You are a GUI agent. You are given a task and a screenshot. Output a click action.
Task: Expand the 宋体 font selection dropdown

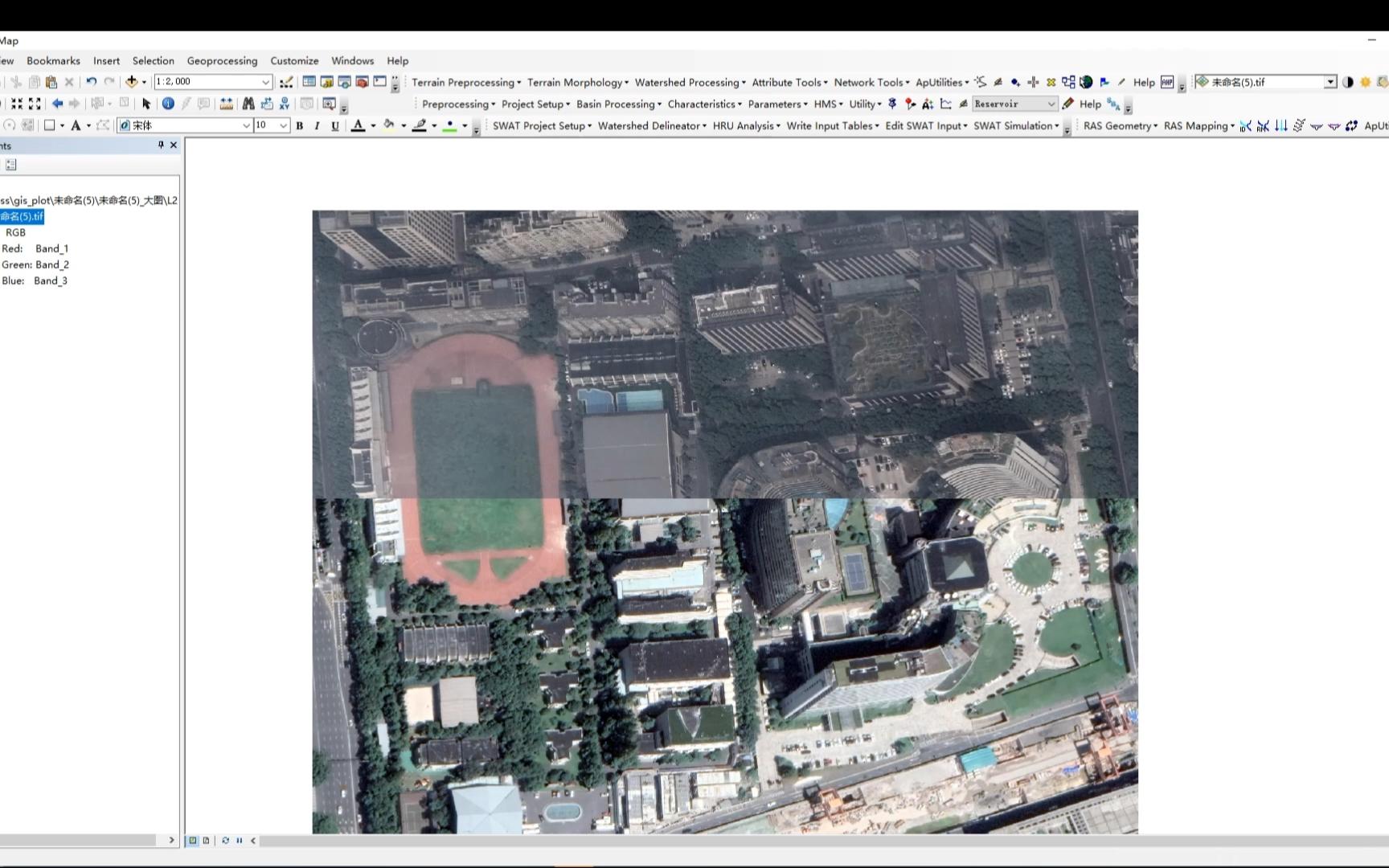pyautogui.click(x=246, y=125)
